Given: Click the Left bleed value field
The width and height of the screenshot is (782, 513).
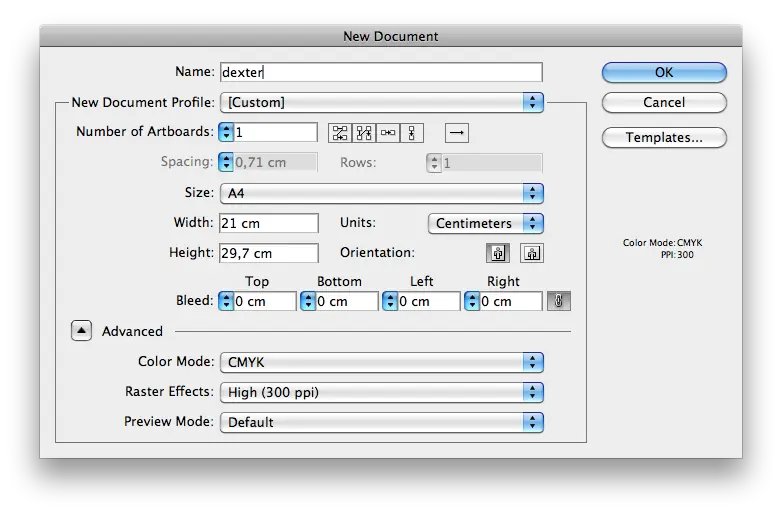Looking at the screenshot, I should [x=429, y=302].
